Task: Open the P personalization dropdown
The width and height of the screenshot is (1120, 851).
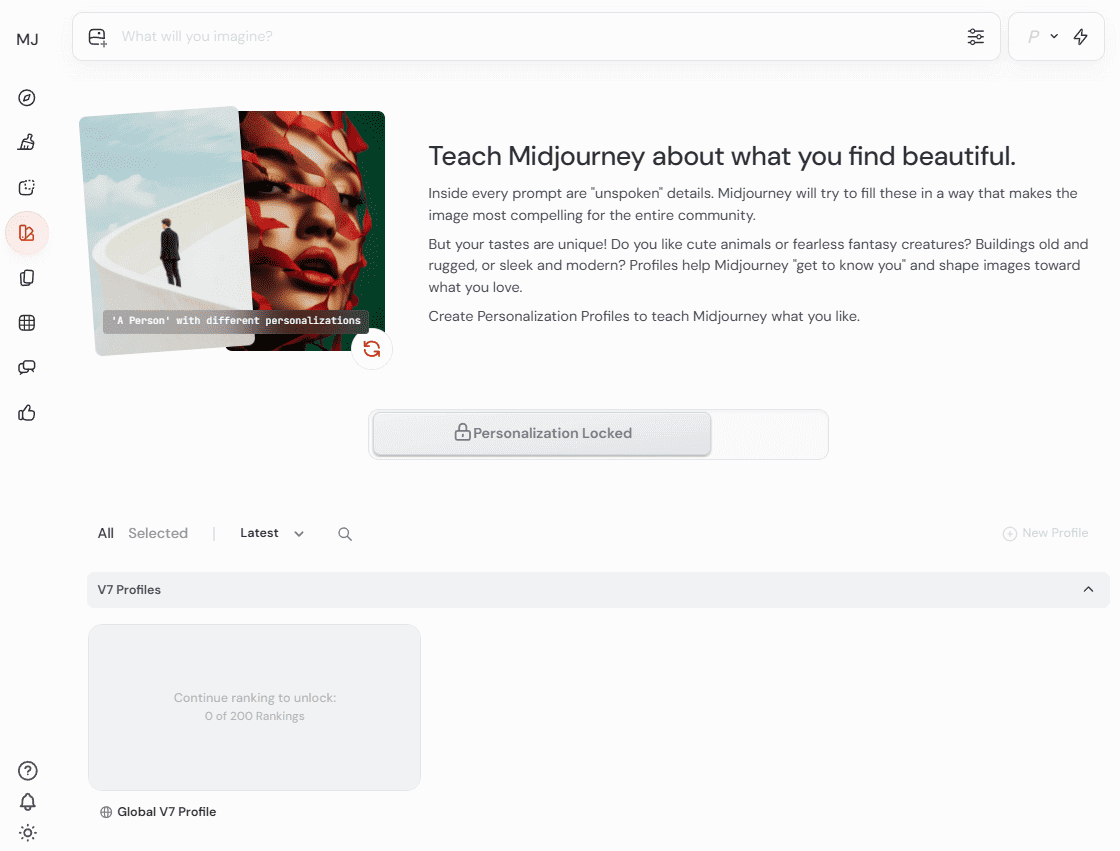Action: coord(1042,37)
